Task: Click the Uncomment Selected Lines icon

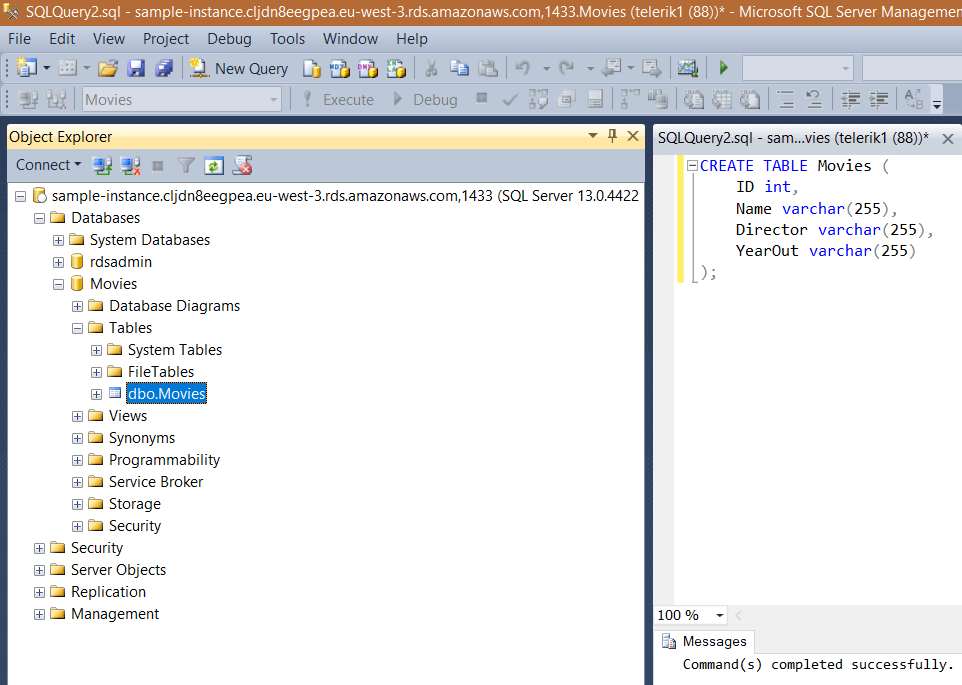Action: [x=814, y=99]
